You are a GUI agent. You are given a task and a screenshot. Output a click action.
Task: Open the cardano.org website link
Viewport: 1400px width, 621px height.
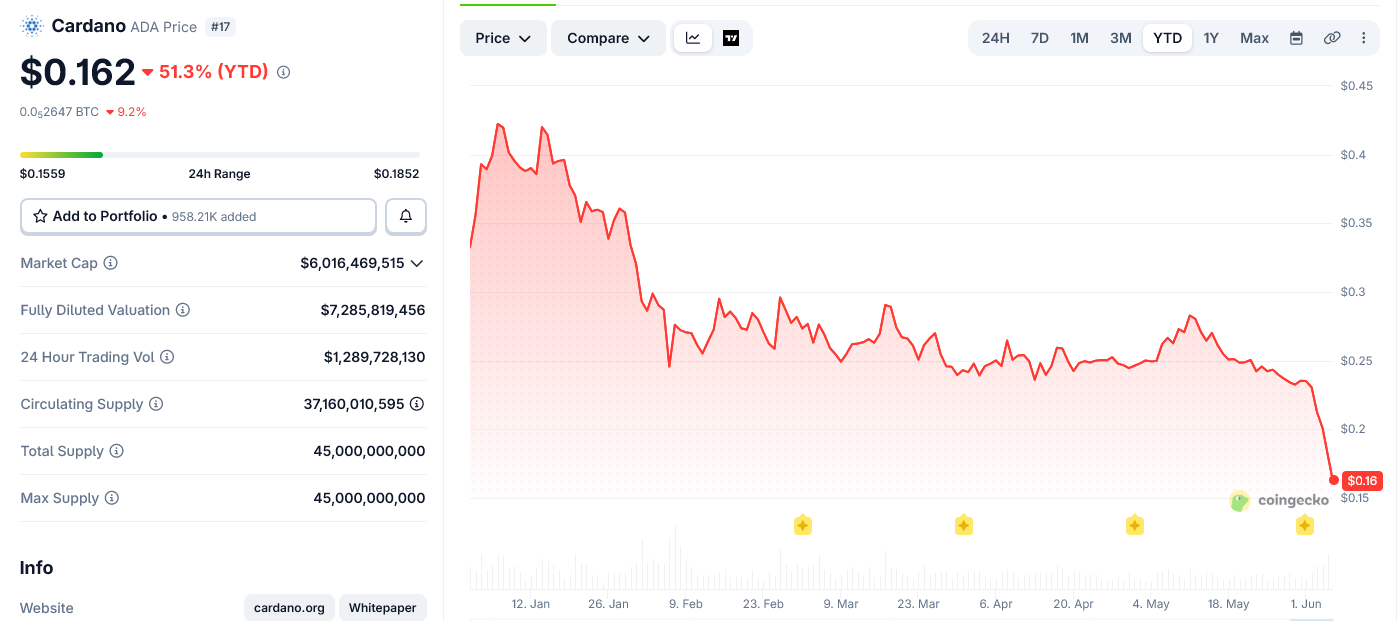(x=289, y=608)
